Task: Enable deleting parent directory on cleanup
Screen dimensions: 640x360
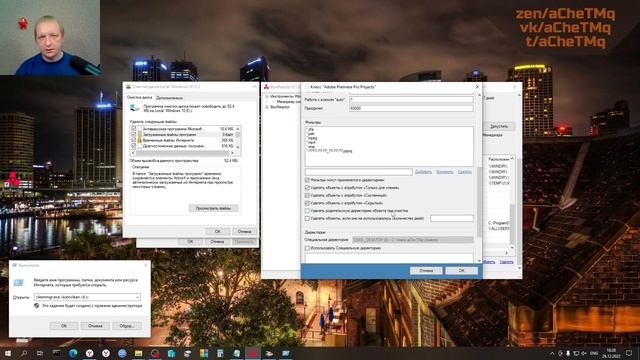Action: coord(307,211)
